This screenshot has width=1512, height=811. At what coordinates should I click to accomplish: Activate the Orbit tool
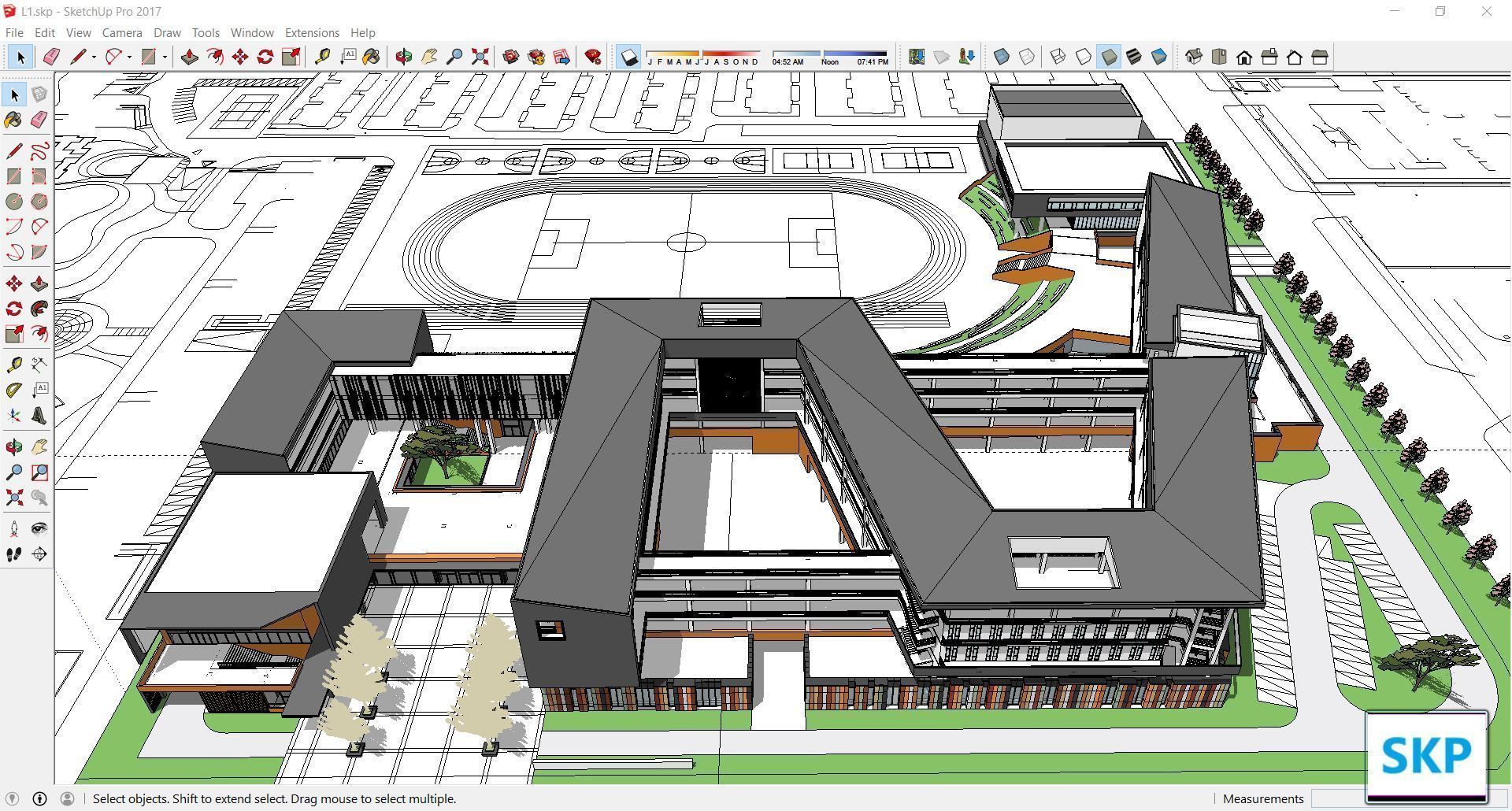pyautogui.click(x=403, y=57)
